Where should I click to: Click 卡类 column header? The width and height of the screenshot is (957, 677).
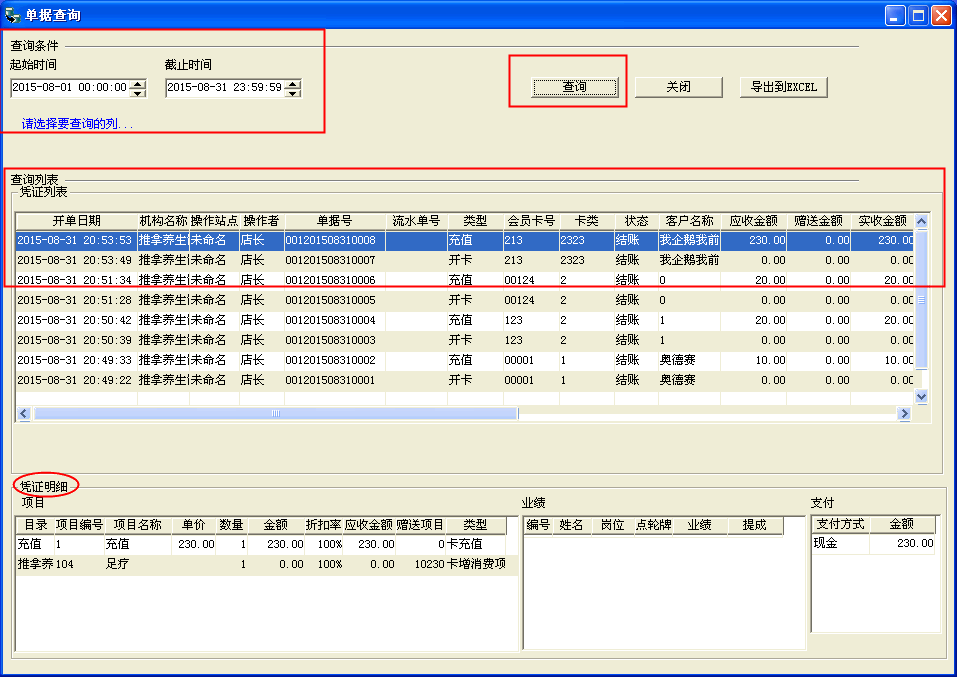coord(587,221)
